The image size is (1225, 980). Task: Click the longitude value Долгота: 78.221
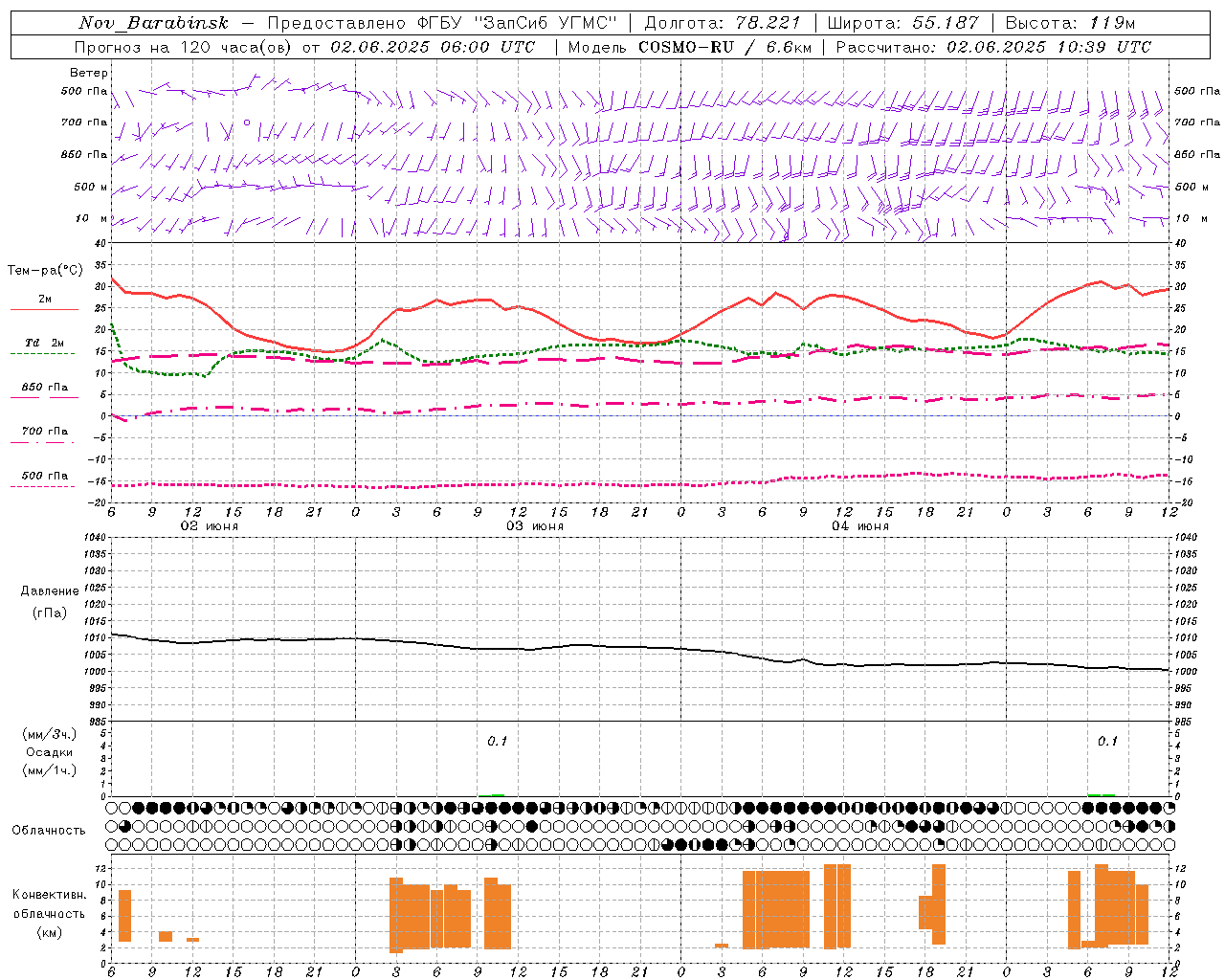(723, 23)
